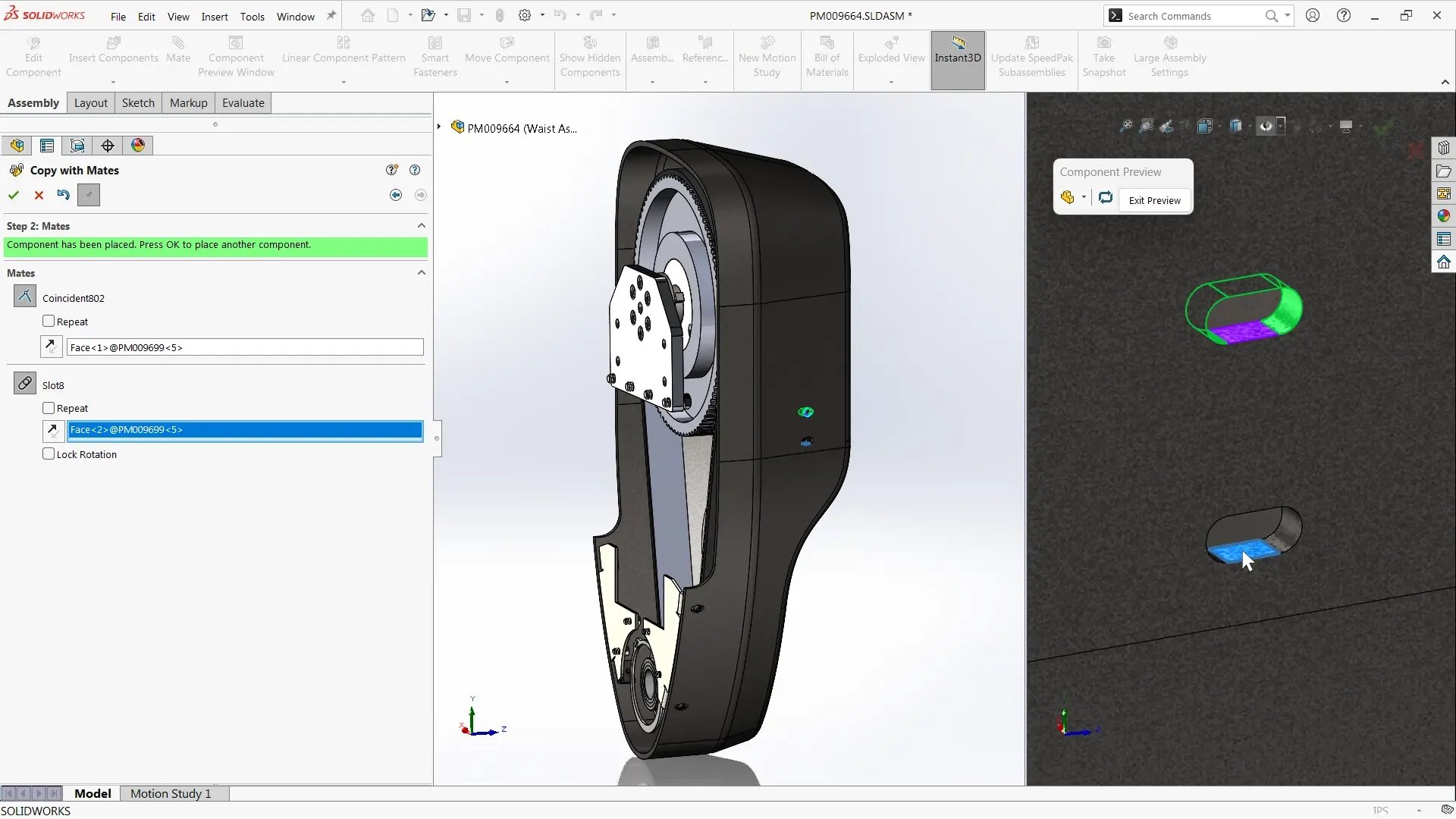Enable the Repeat checkbox for Slot8
Screen dimensions: 1456x819
point(49,408)
